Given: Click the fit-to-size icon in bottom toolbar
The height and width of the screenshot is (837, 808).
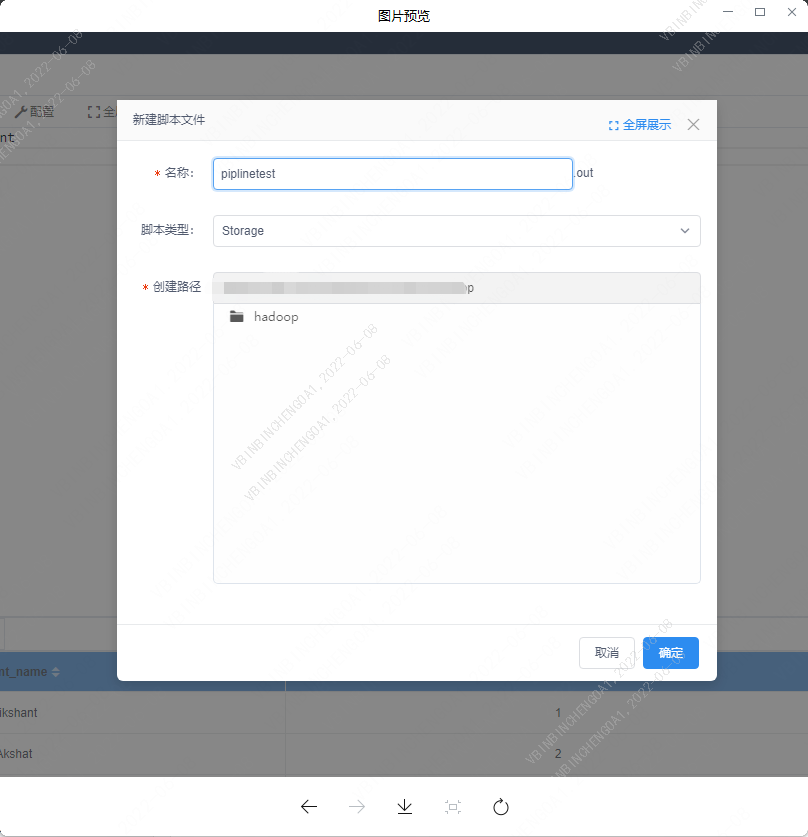Looking at the screenshot, I should (x=453, y=807).
